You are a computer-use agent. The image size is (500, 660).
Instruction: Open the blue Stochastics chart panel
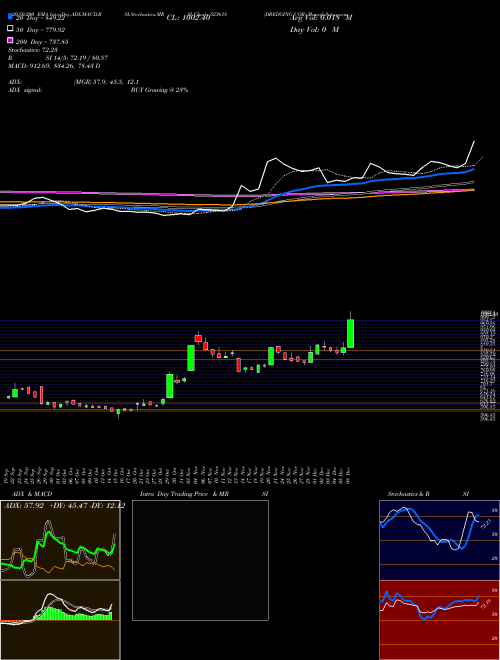pos(439,540)
